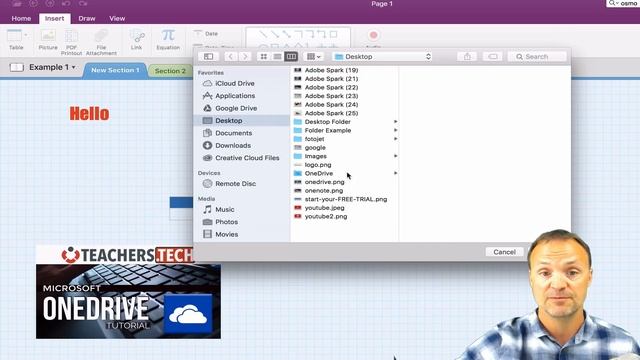
Task: Click the OneNote search box
Action: pyautogui.click(x=623, y=3)
